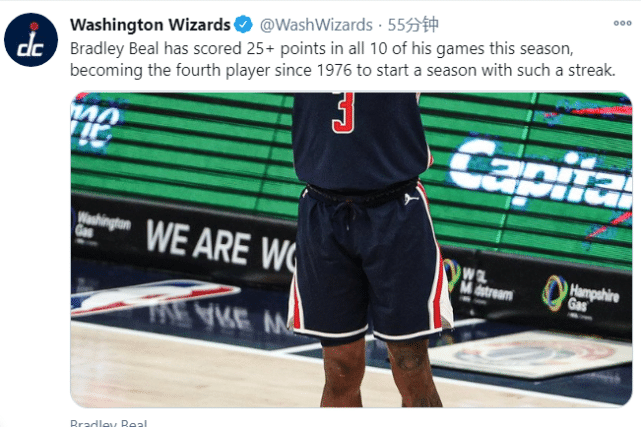Open the Washington Wizards profile name
Viewport: 641px width, 427px height.
(150, 25)
